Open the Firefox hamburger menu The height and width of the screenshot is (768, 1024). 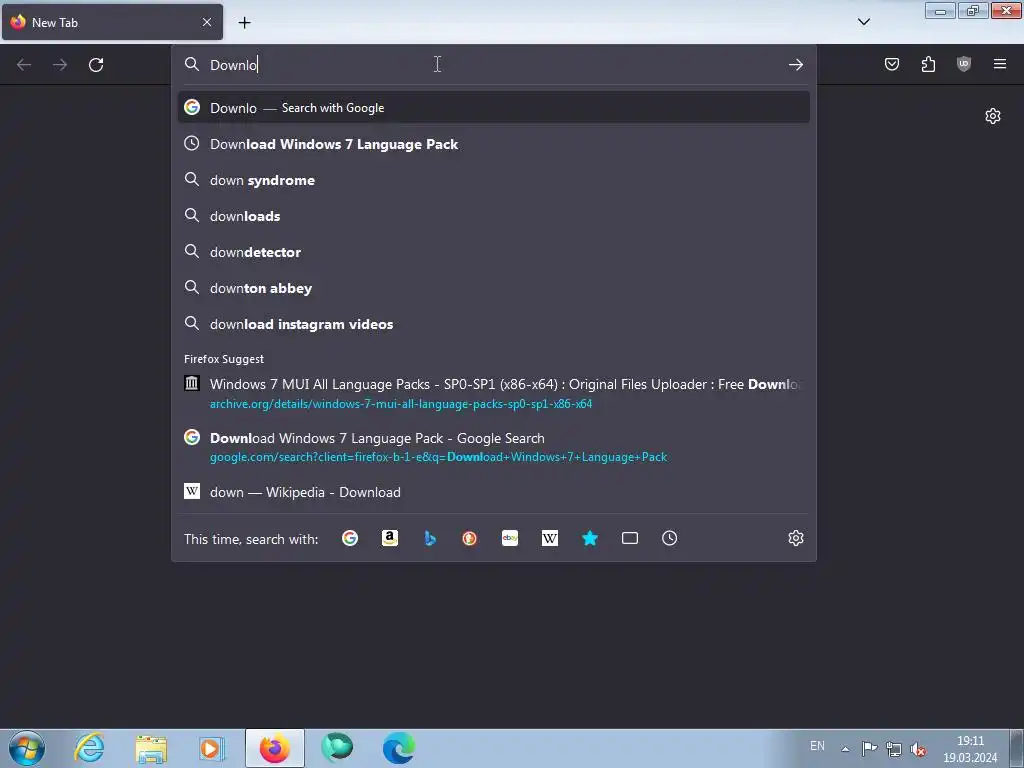point(1000,64)
